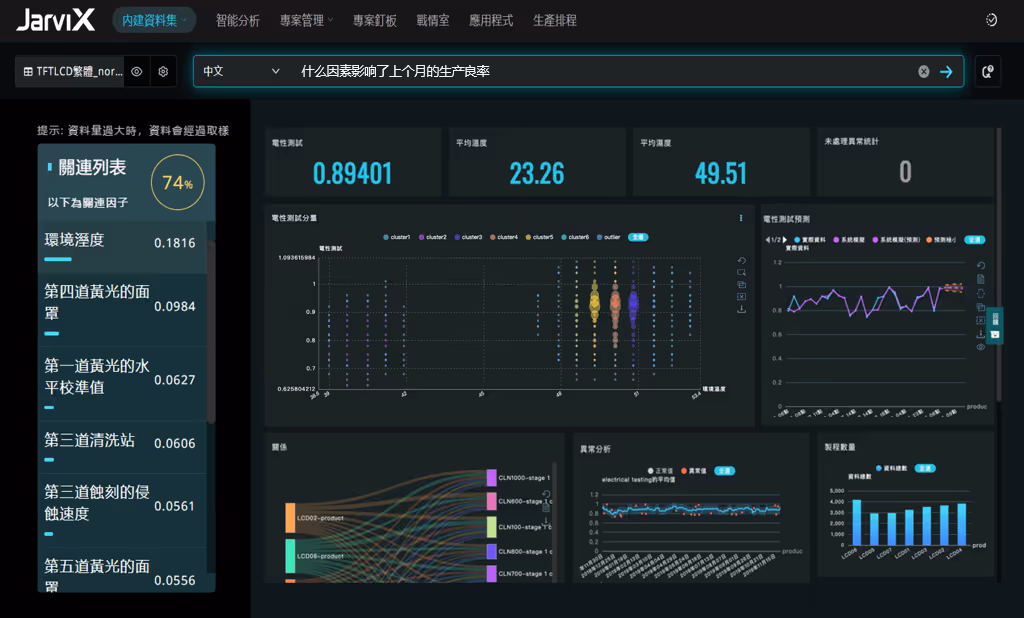The height and width of the screenshot is (618, 1024).
Task: Toggle cluster6 legend in scatter chart
Action: (575, 237)
